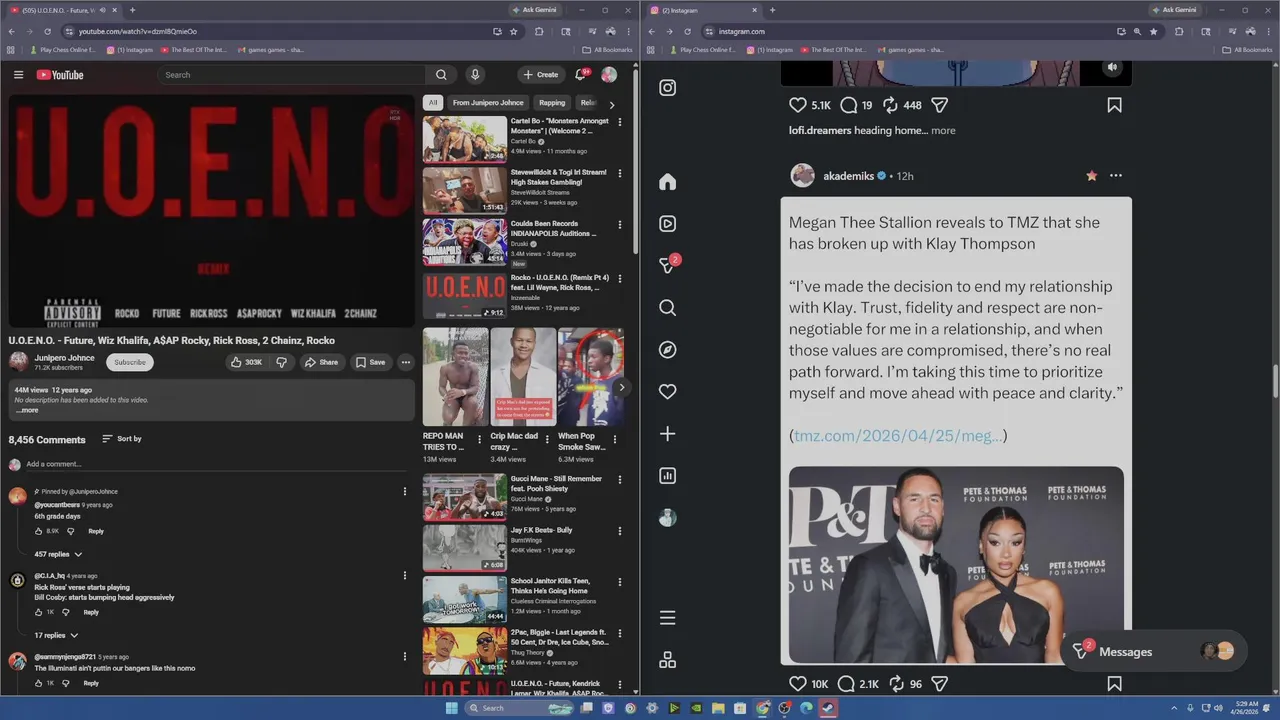The height and width of the screenshot is (720, 1280).
Task: Open options for Gucci Mane video
Action: pyautogui.click(x=620, y=480)
